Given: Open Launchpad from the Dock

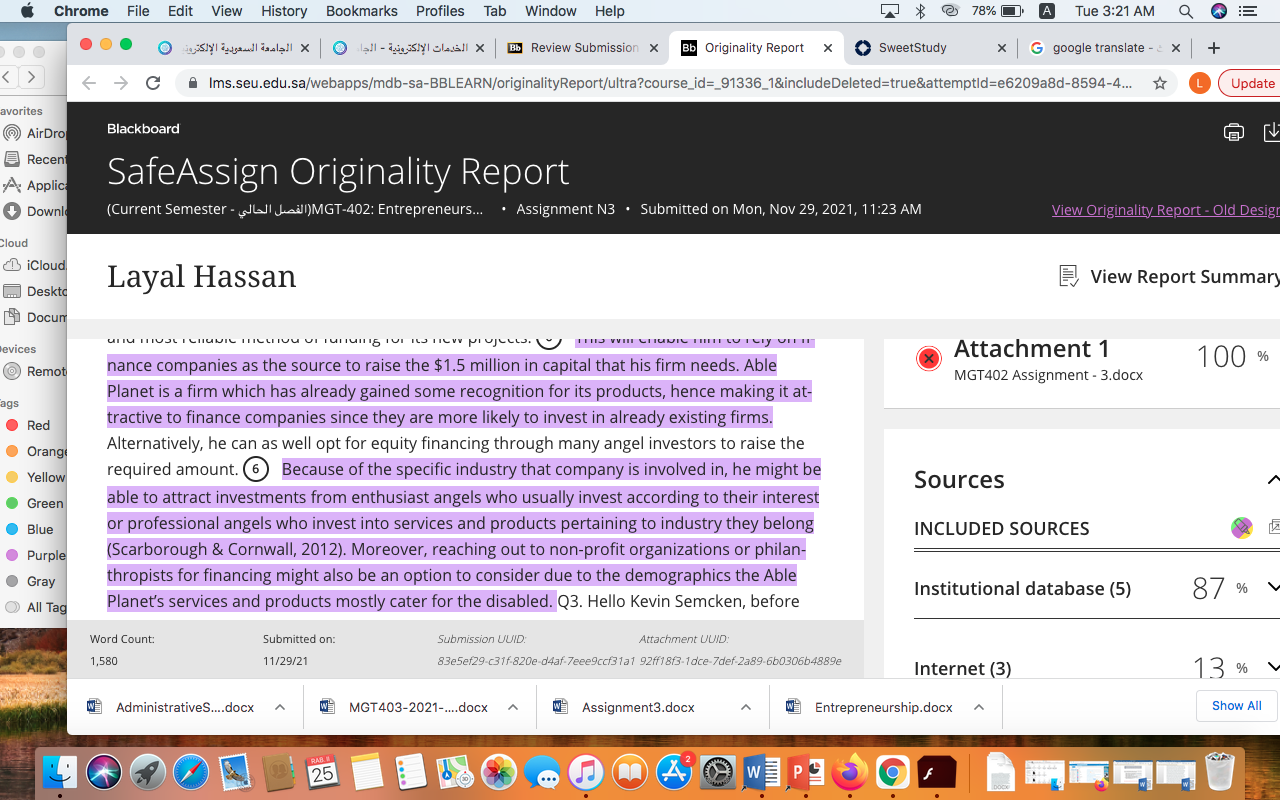Looking at the screenshot, I should click(x=148, y=771).
